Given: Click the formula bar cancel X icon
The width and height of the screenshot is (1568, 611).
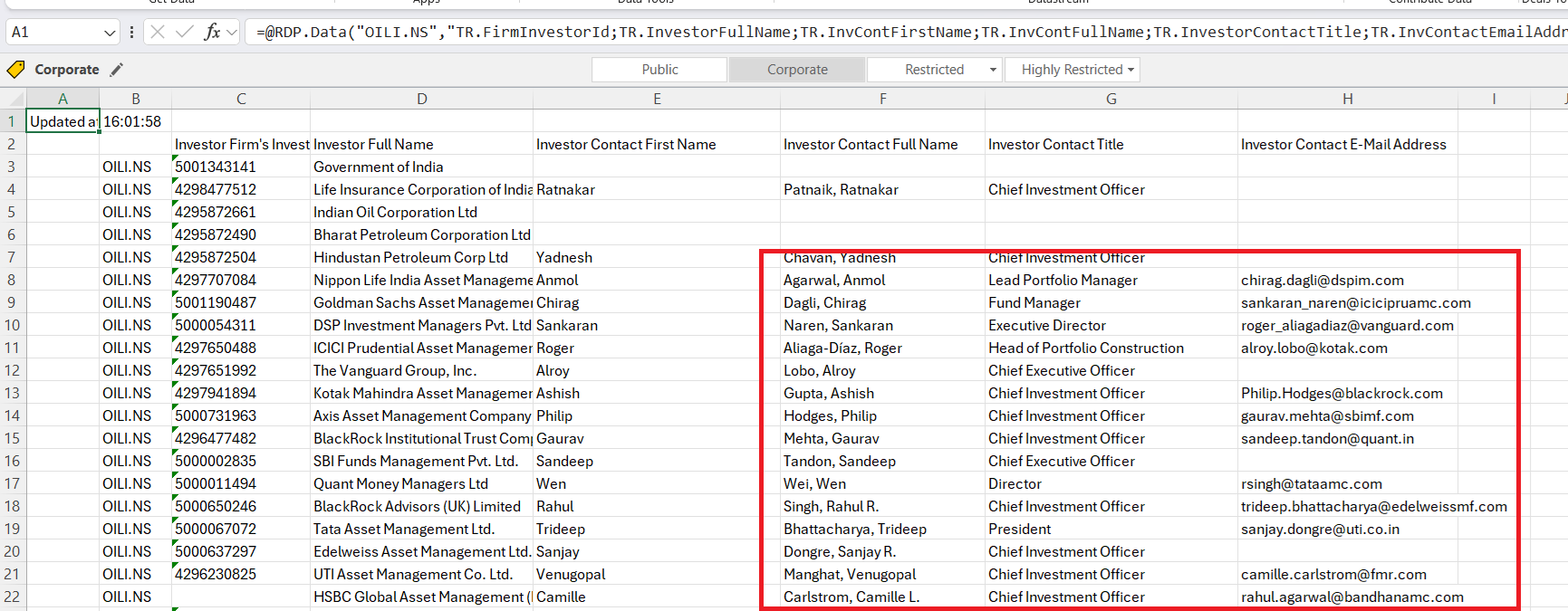Looking at the screenshot, I should click(x=158, y=33).
